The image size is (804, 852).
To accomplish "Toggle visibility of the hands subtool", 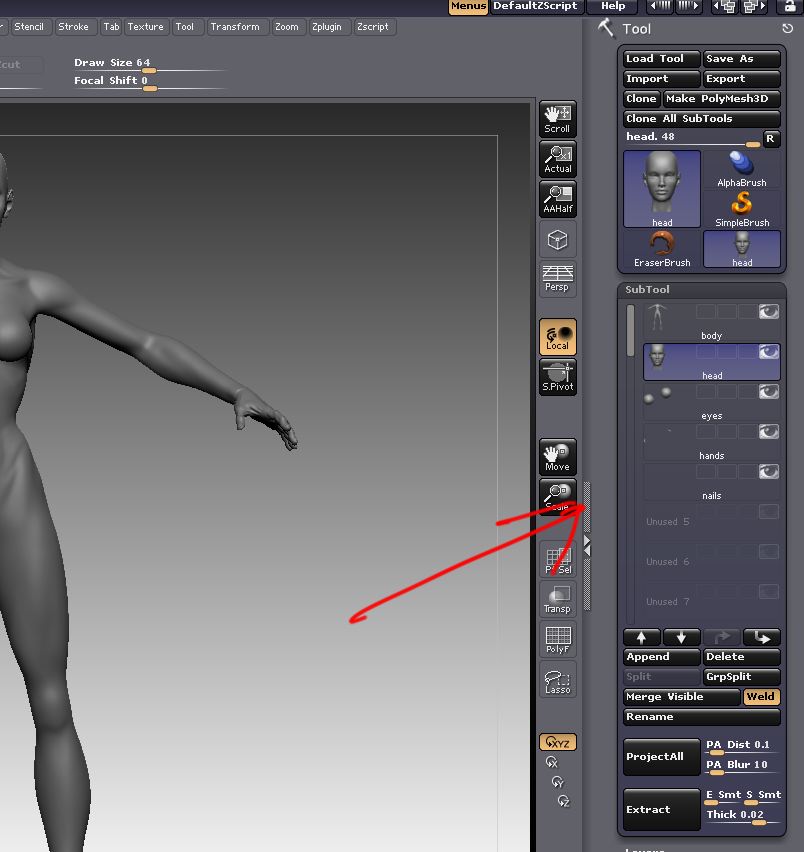I will 768,432.
